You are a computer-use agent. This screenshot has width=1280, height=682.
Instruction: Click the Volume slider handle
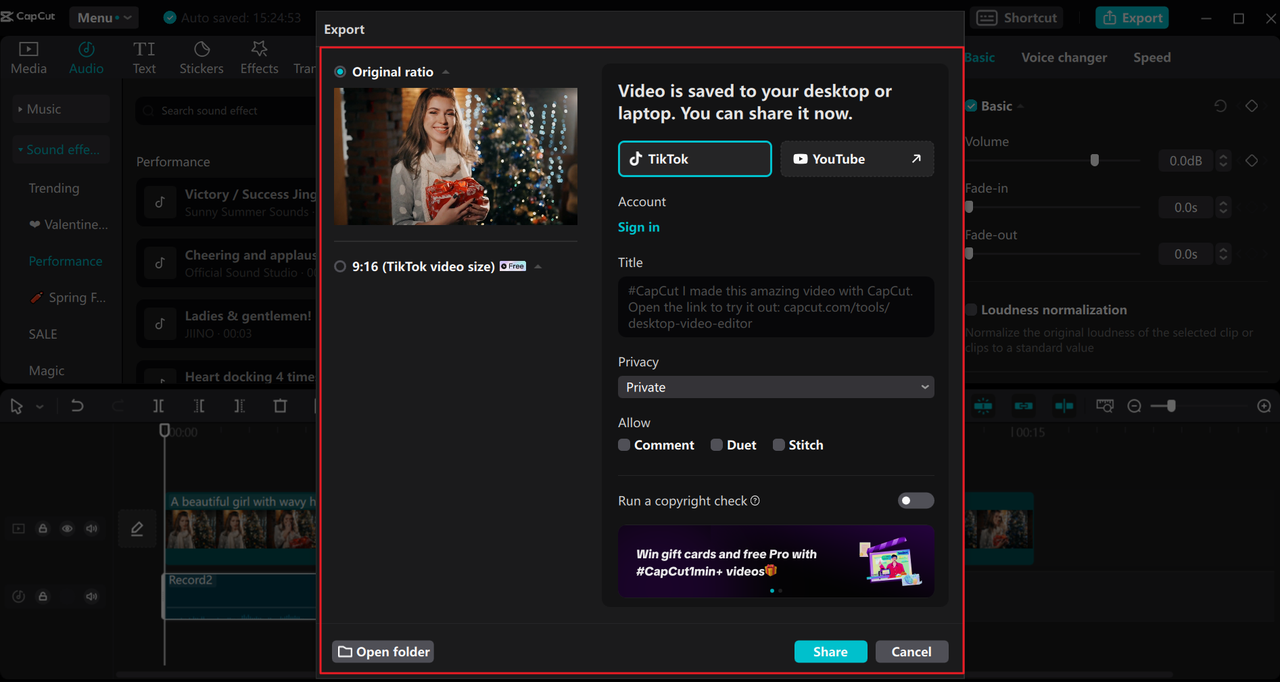click(1094, 160)
